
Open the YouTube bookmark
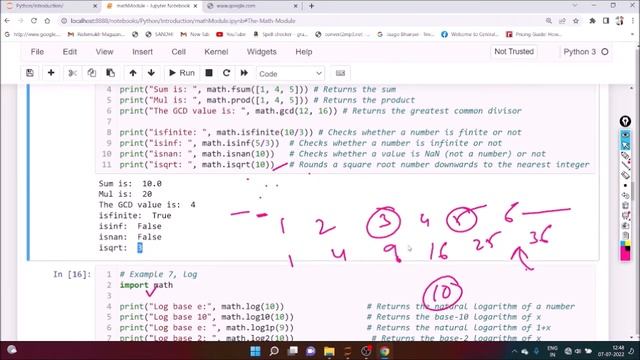(x=231, y=34)
